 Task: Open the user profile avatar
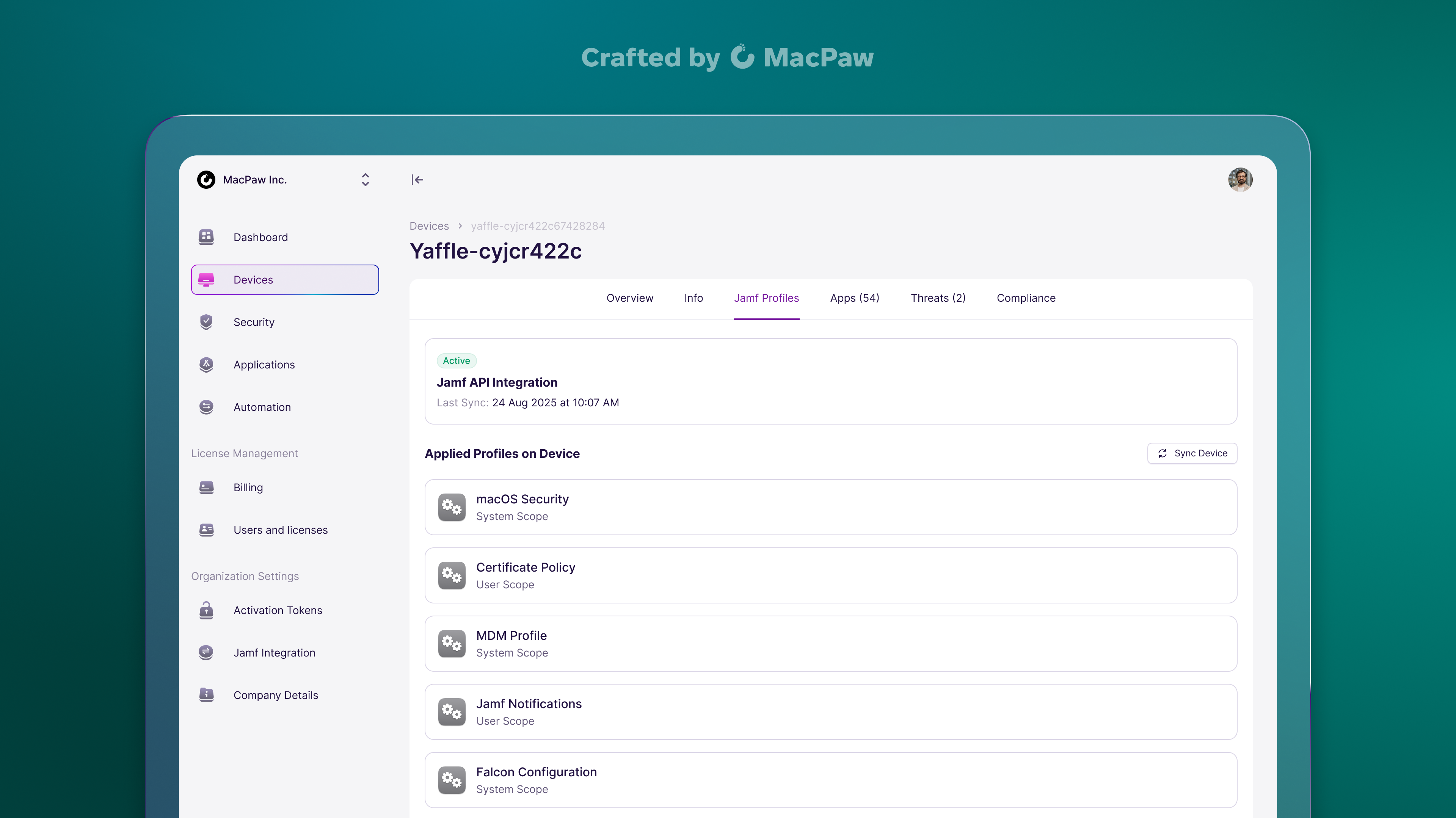click(1240, 180)
